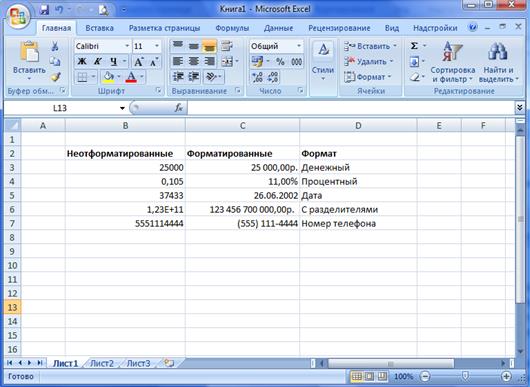Align text to top of cell

(178, 46)
